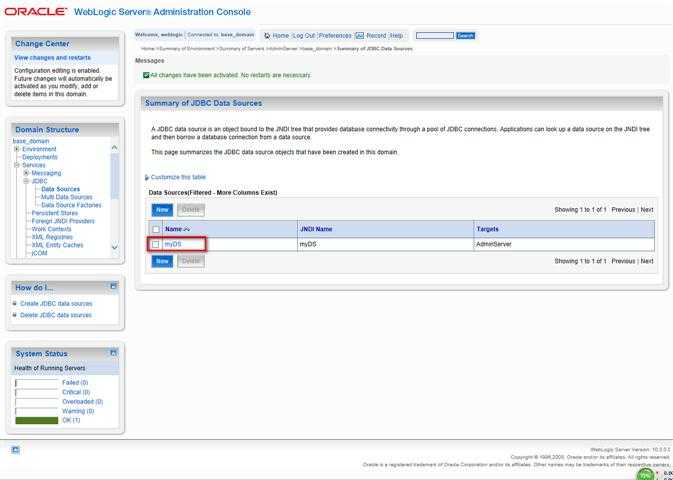Select Data Source Factories tree item

71,205
